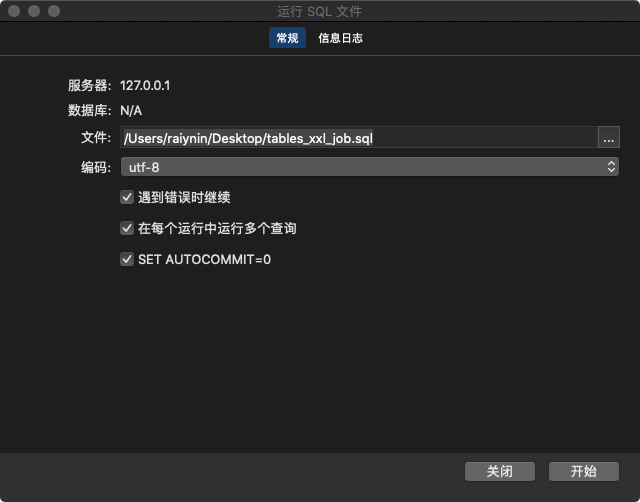The width and height of the screenshot is (640, 502).
Task: Click the 文件 label
Action: pos(96,138)
